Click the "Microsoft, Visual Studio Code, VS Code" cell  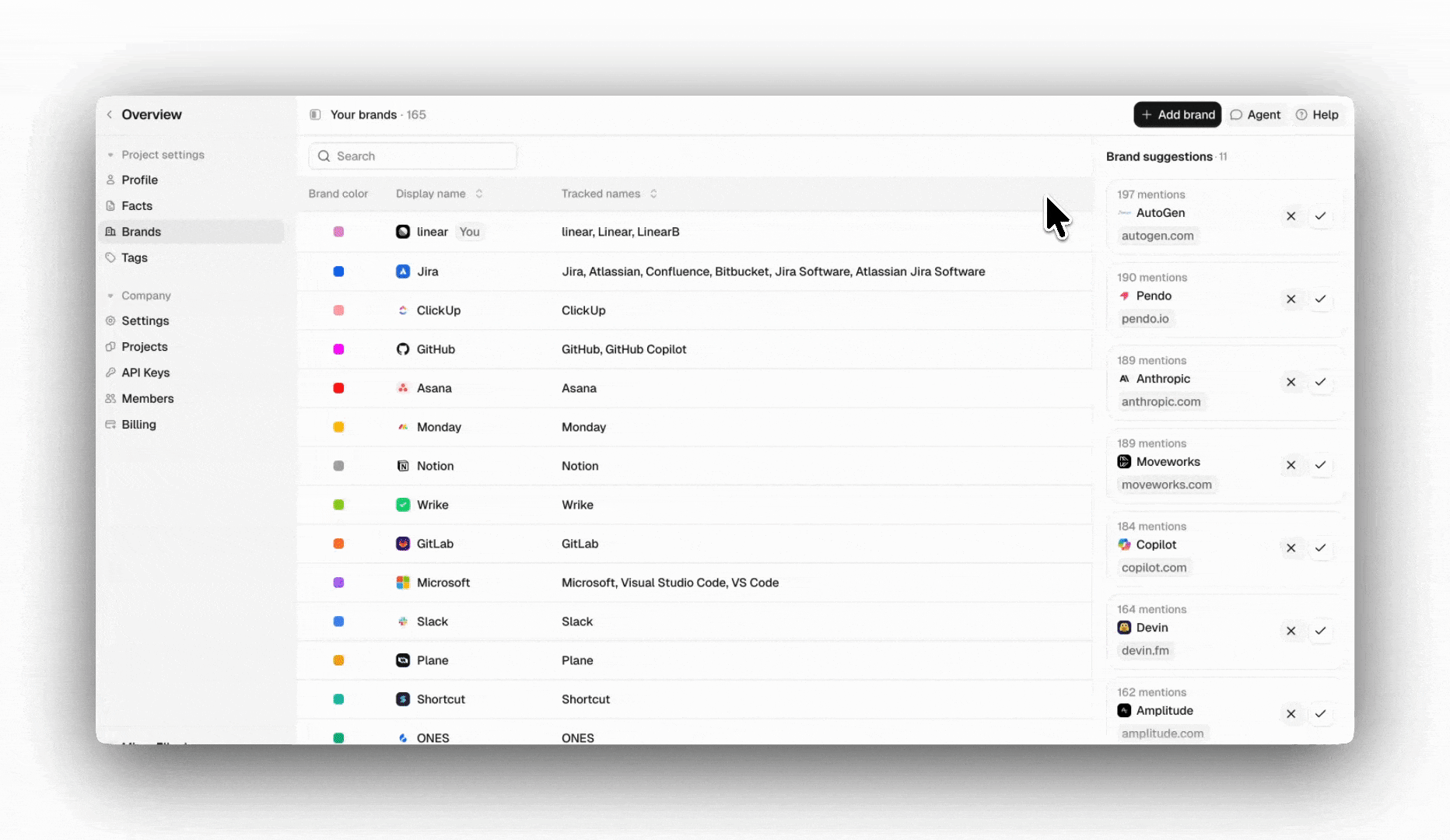point(670,583)
